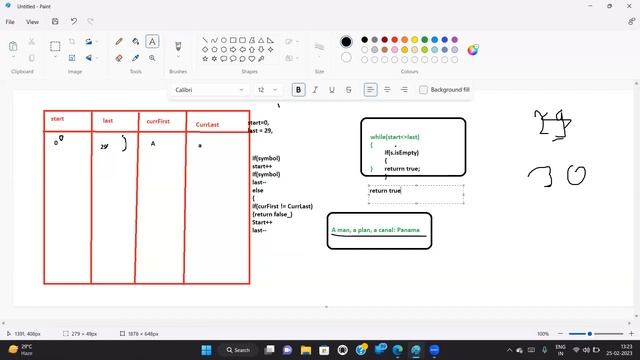Click the Paste clipboard icon
640x360 pixels.
13,46
